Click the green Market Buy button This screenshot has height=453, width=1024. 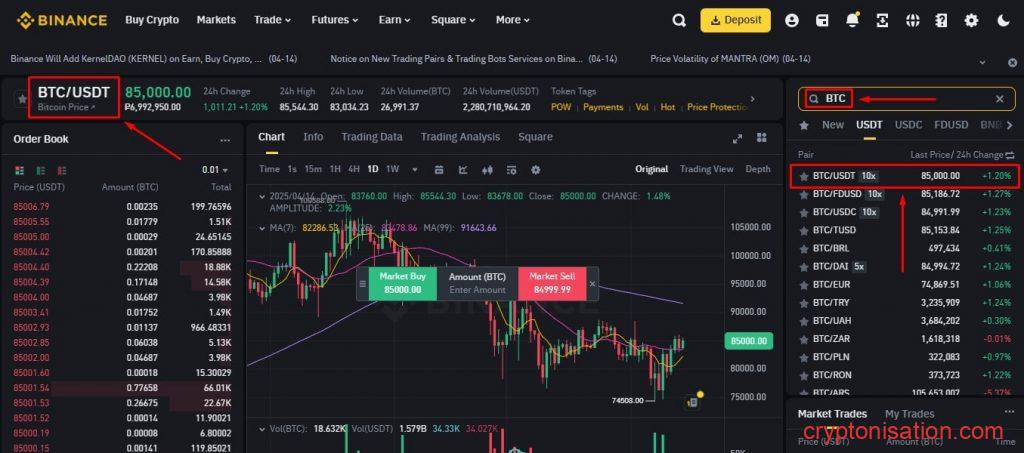point(405,282)
